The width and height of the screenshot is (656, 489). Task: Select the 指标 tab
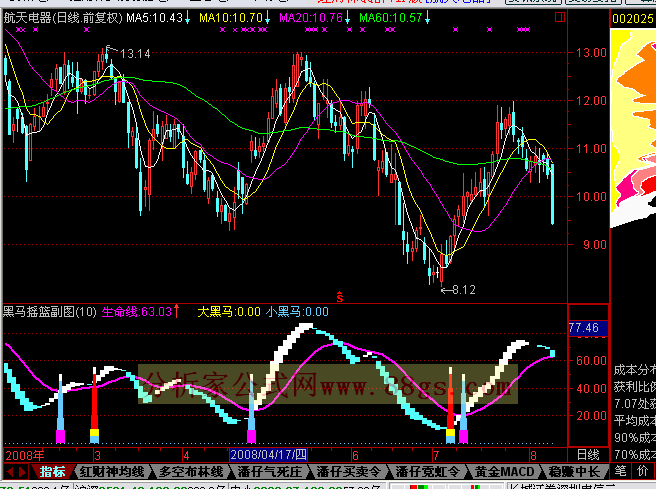[52, 472]
